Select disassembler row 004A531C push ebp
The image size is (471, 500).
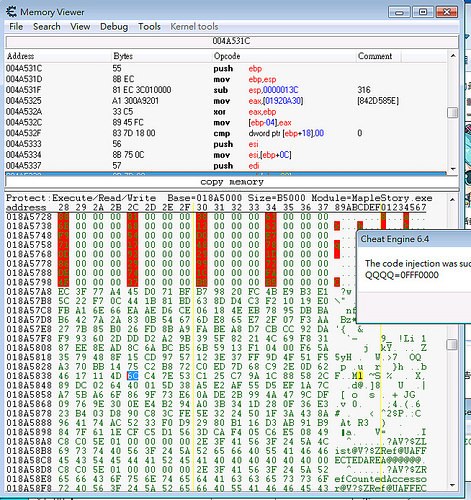[x=226, y=68]
